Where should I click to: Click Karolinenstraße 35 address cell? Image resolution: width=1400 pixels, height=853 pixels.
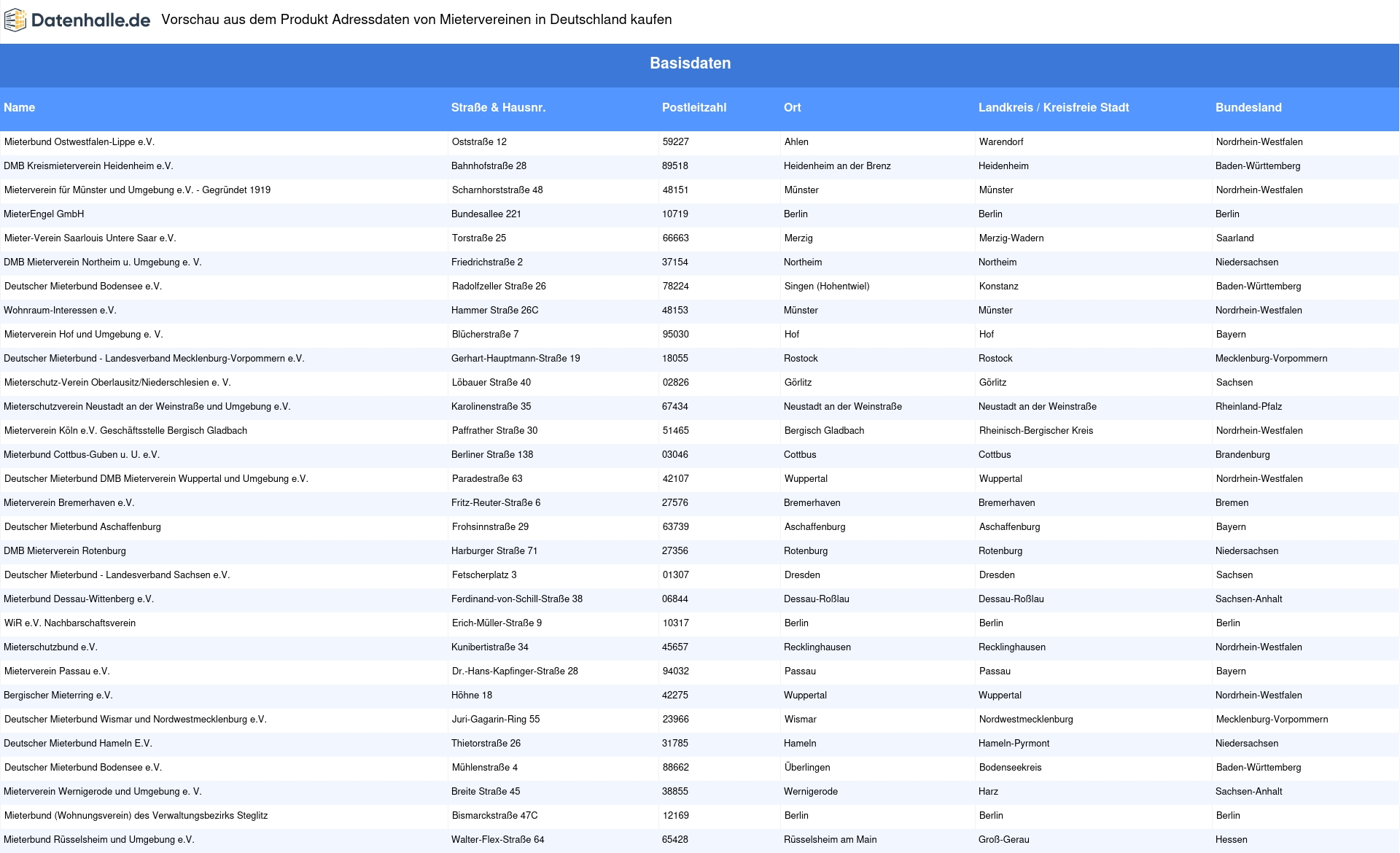[x=491, y=407]
